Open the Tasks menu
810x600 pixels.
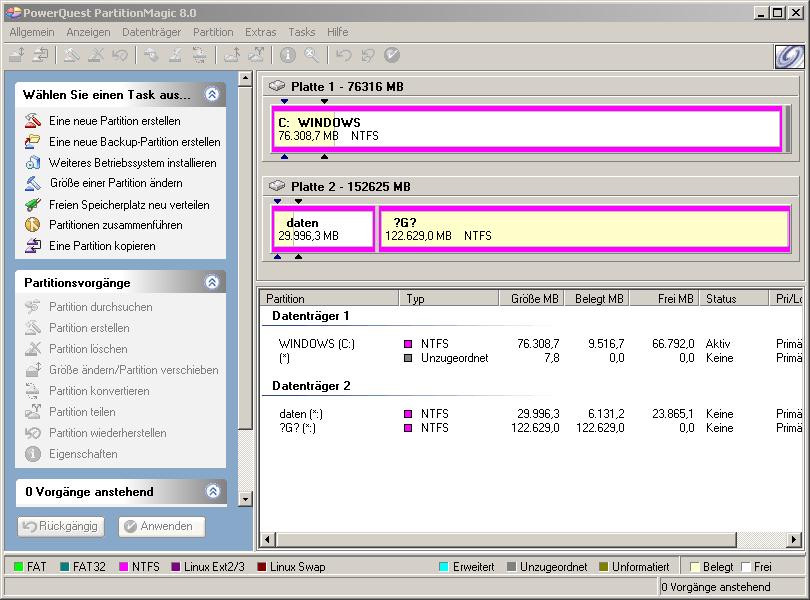click(302, 32)
